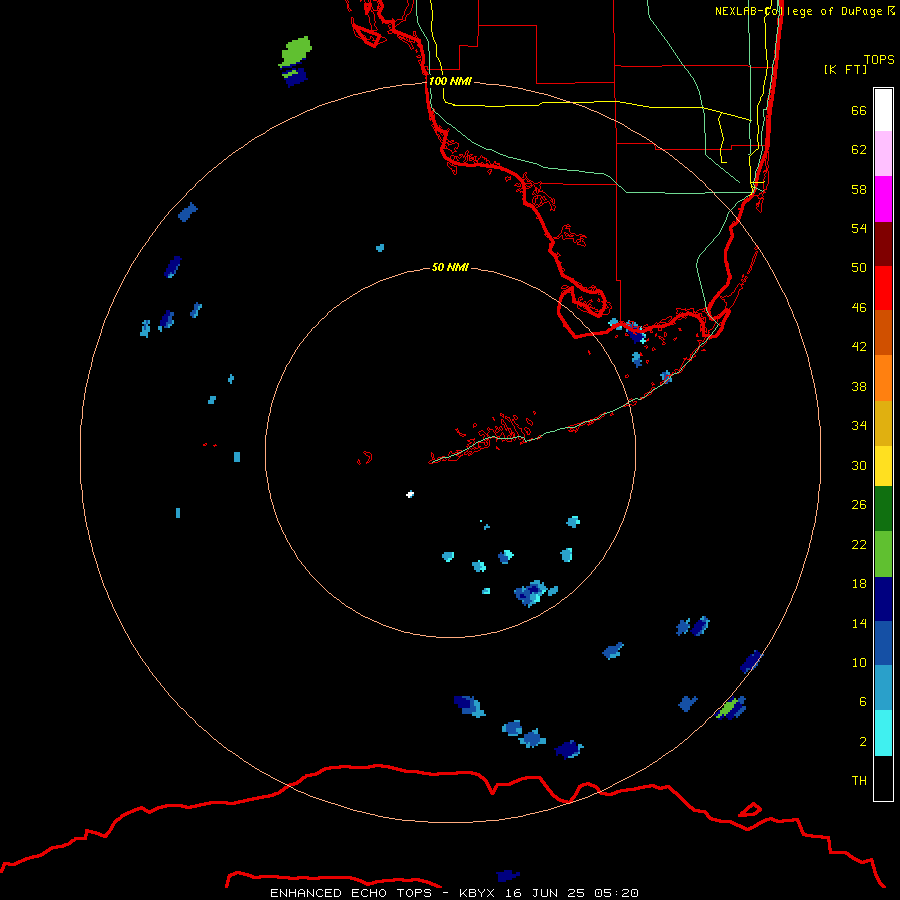Click the '62' scale value
Viewport: 900px width, 900px height.
[x=859, y=150]
